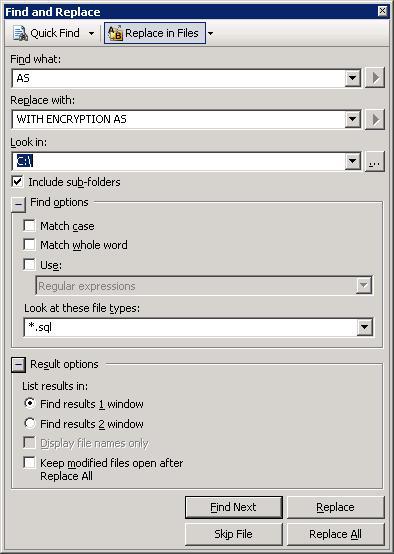Click the Replace All button

click(335, 534)
